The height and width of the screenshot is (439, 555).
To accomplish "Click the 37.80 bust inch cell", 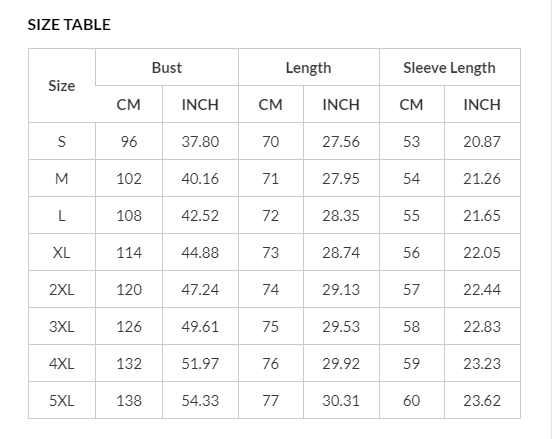I will tap(200, 141).
